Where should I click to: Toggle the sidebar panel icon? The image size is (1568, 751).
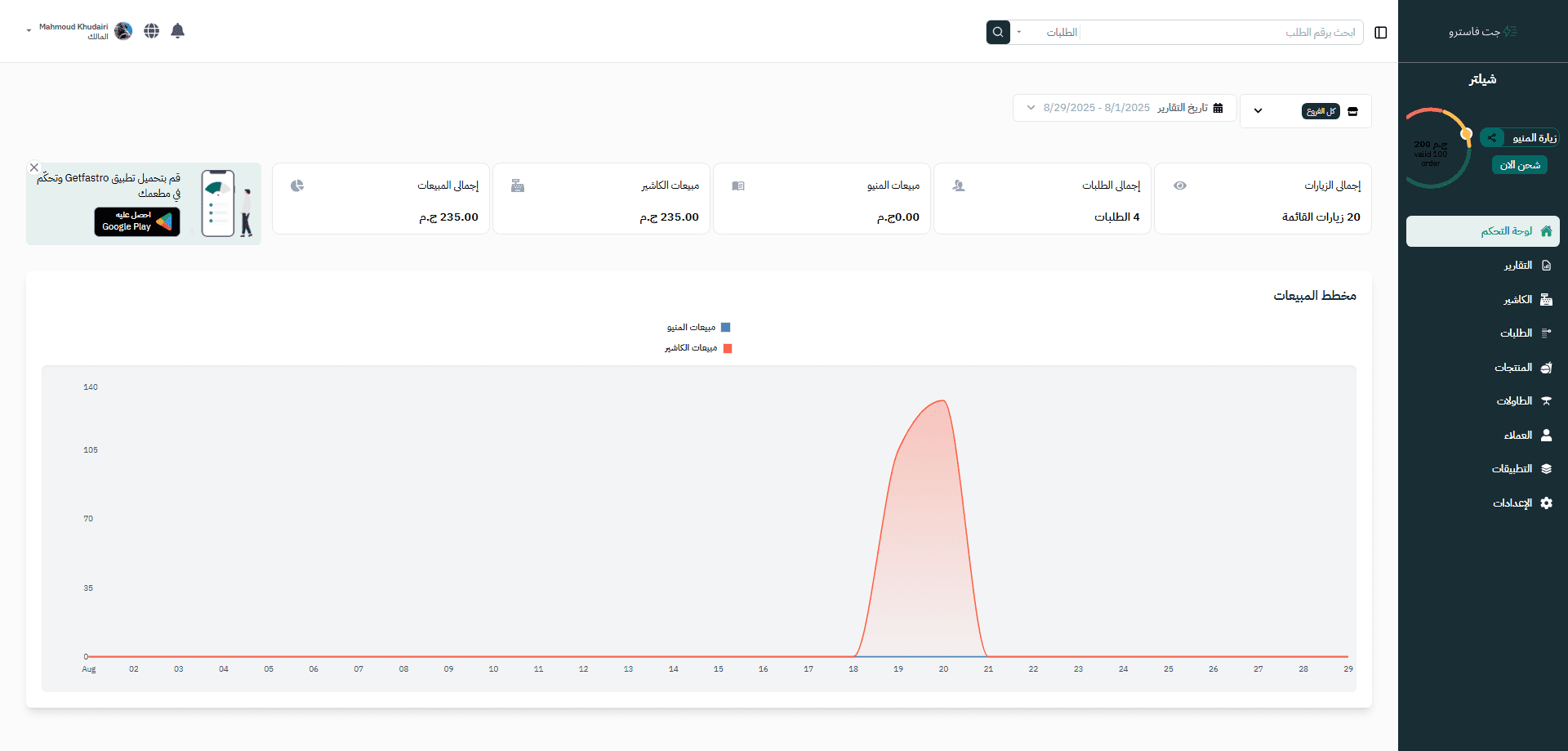(x=1380, y=33)
